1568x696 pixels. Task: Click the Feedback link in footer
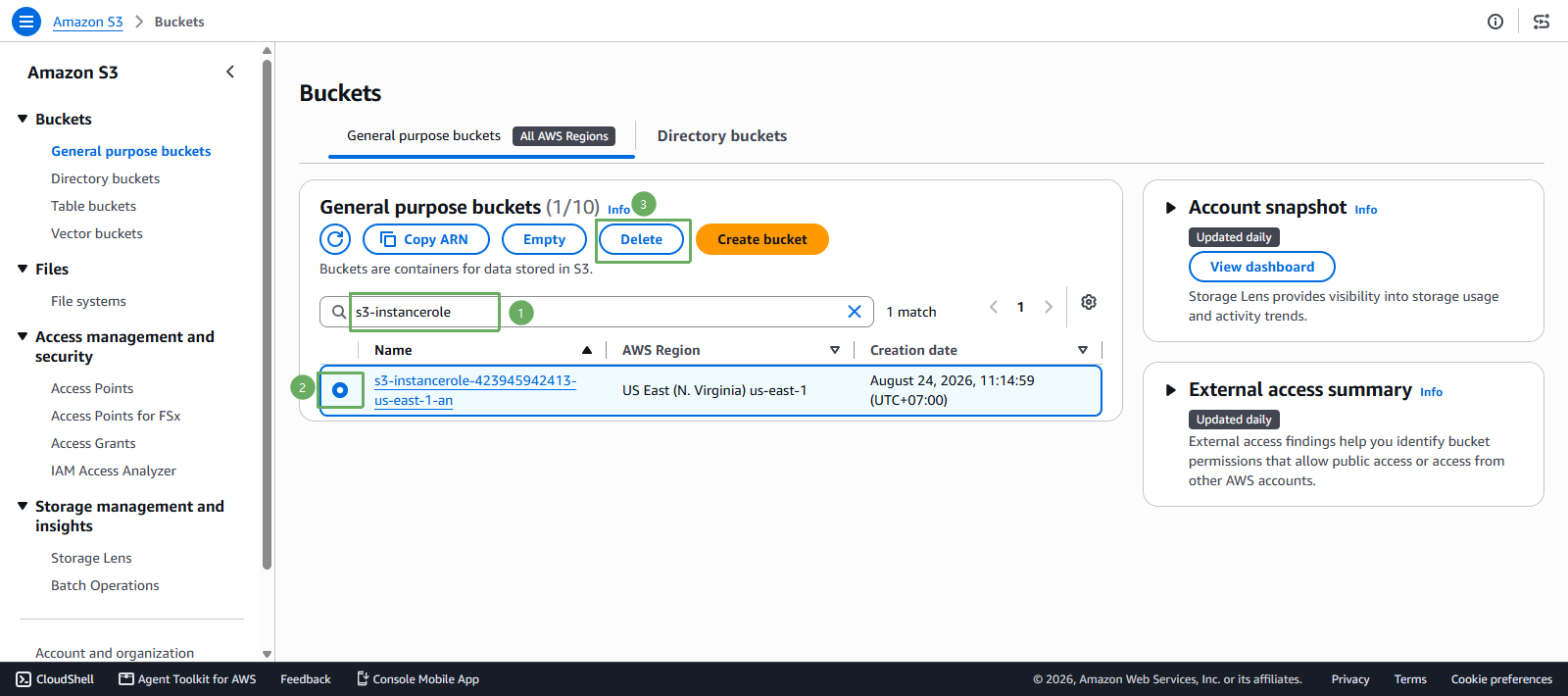pos(306,679)
